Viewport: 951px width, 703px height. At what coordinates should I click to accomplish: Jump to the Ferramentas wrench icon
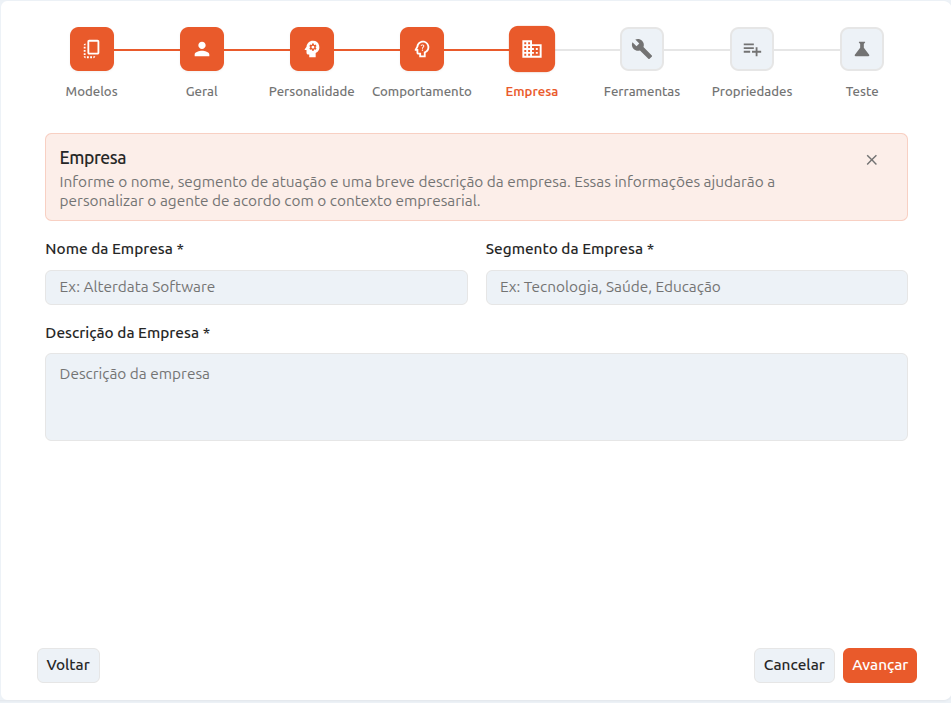(x=642, y=49)
